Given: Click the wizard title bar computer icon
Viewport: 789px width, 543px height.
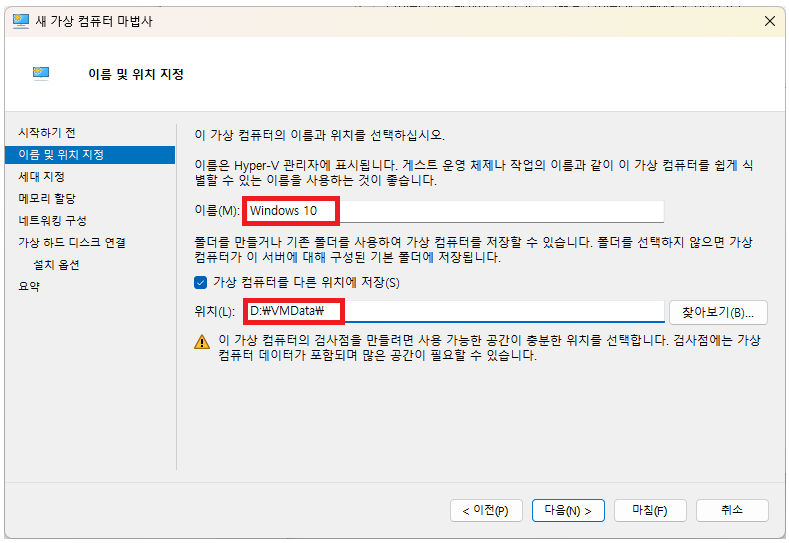Looking at the screenshot, I should (x=21, y=21).
